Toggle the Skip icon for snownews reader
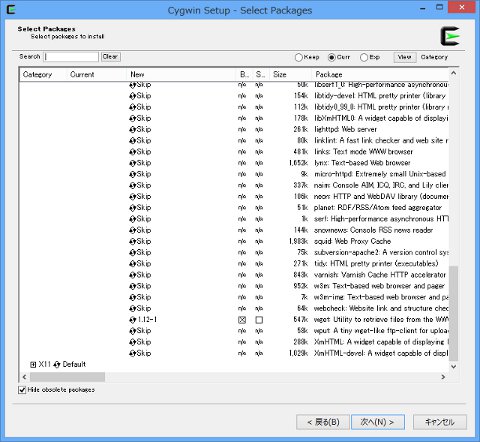The width and height of the screenshot is (480, 442). pyautogui.click(x=133, y=230)
